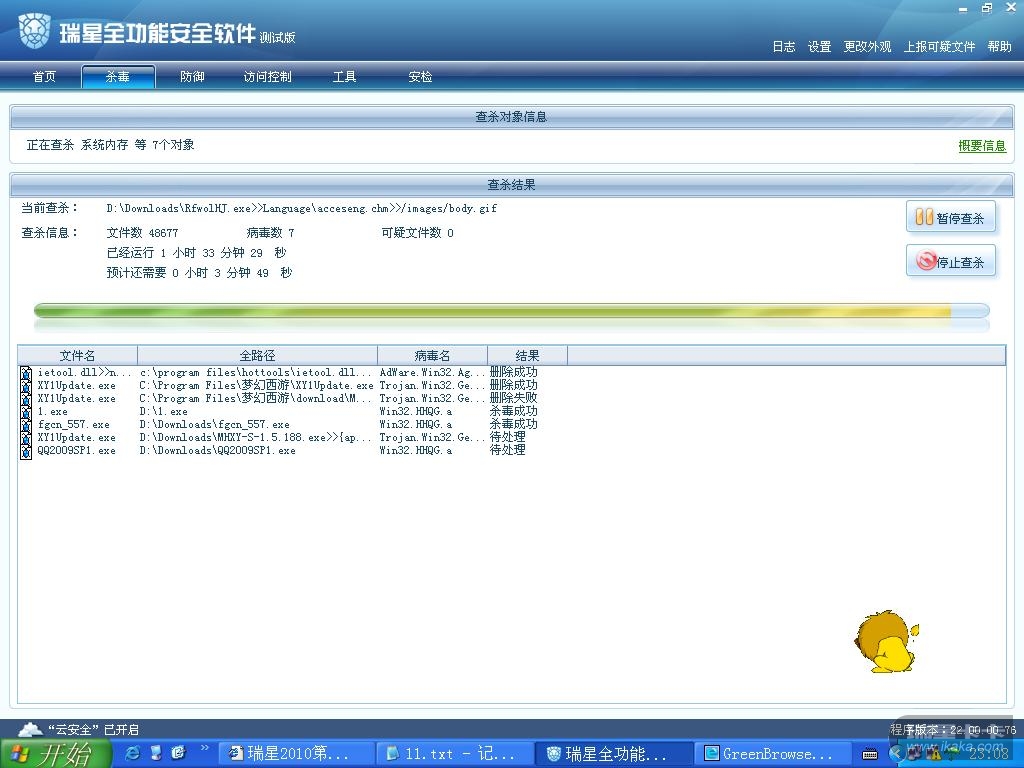Click virus icon beside XY1Update.exe 删除失败 row

click(x=26, y=399)
